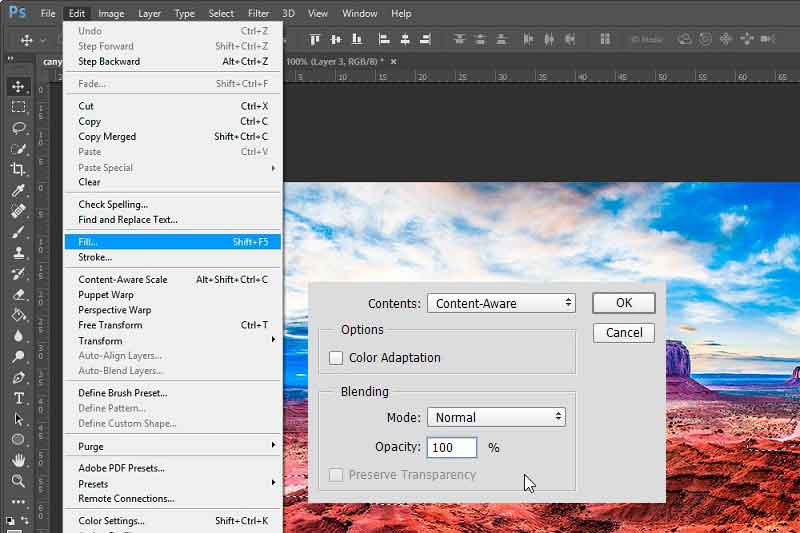
Task: Select the Eyedropper tool
Action: tap(19, 190)
